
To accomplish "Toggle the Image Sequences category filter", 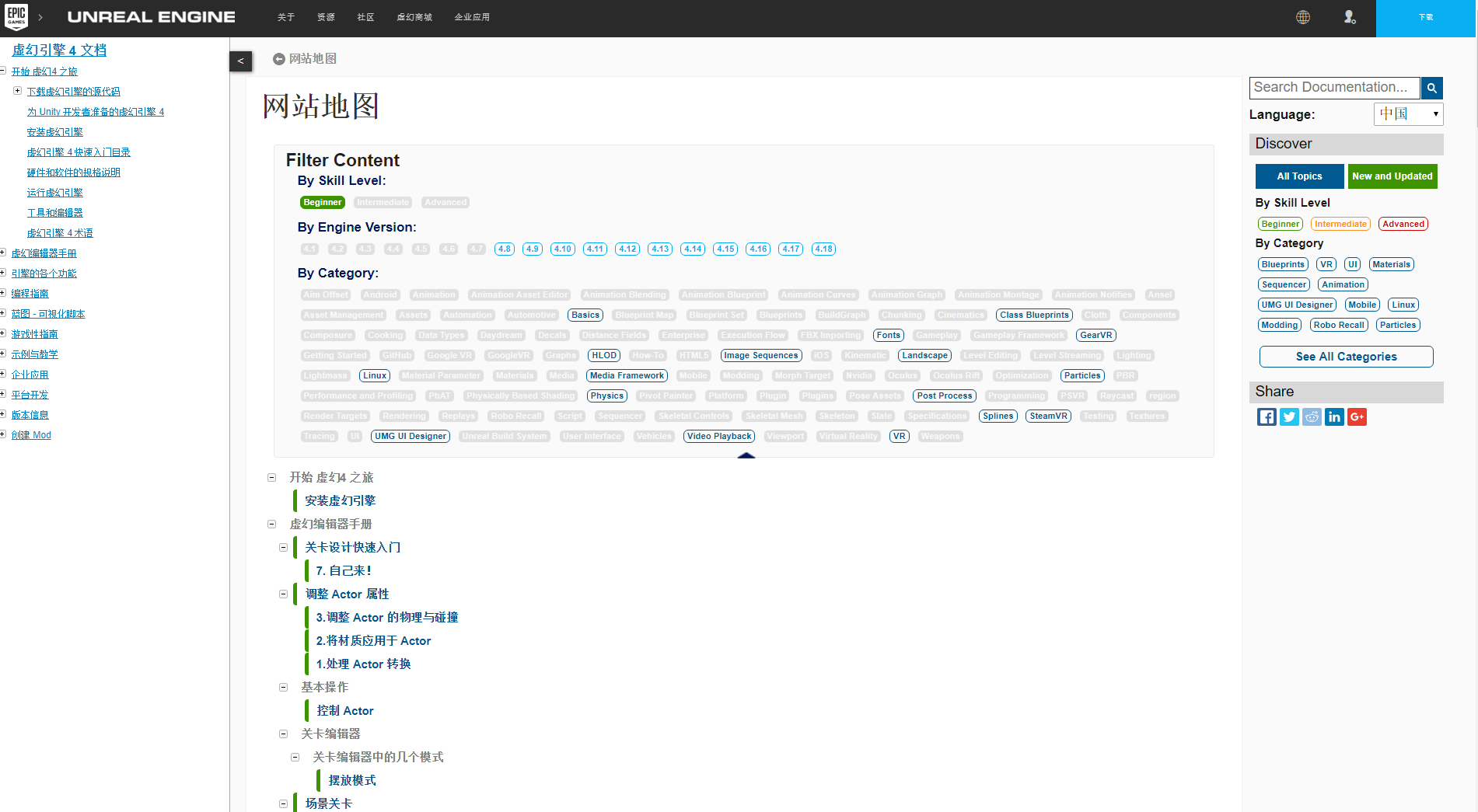I will pyautogui.click(x=760, y=356).
